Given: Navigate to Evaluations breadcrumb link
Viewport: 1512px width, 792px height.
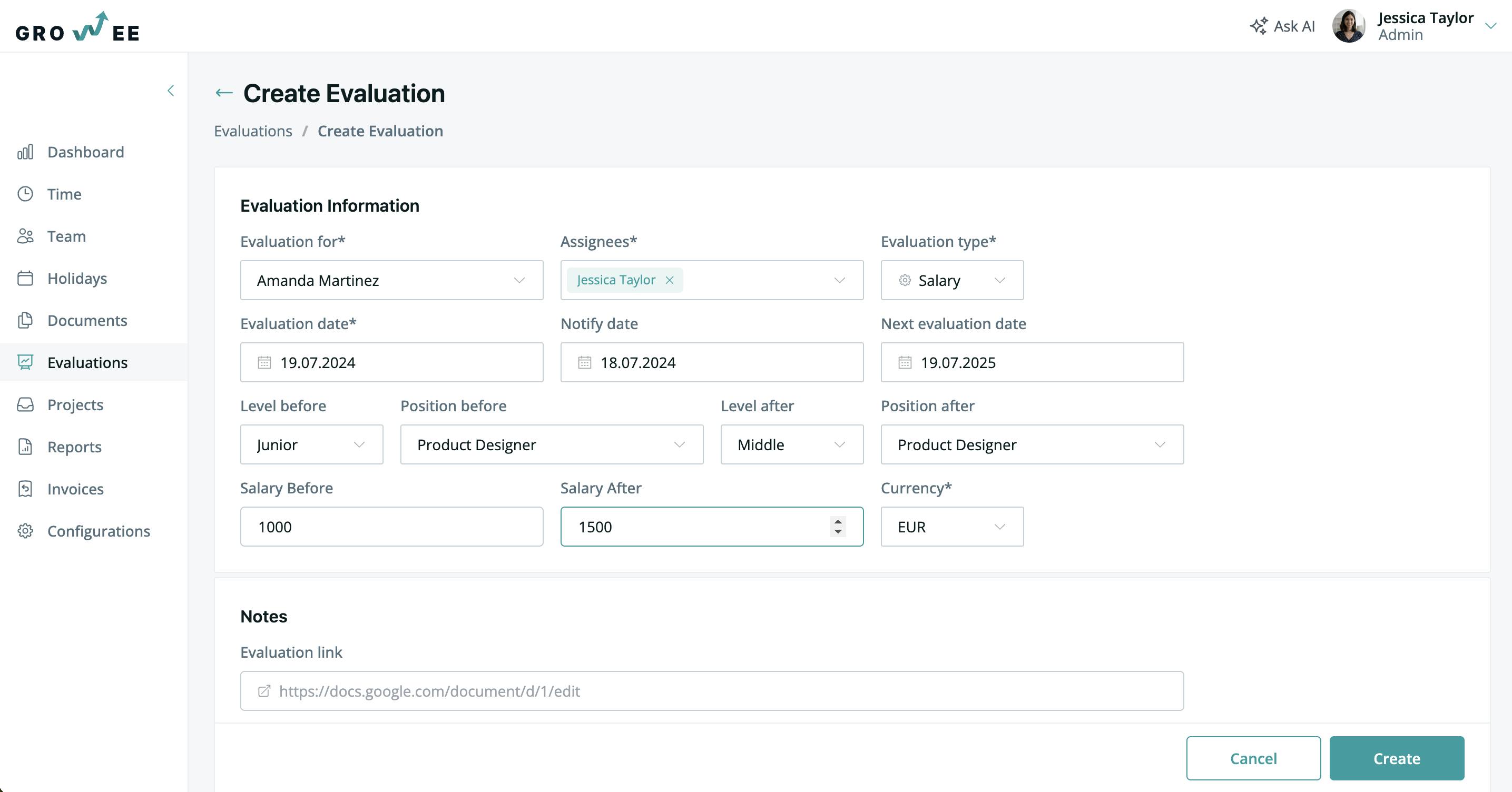Looking at the screenshot, I should point(253,130).
